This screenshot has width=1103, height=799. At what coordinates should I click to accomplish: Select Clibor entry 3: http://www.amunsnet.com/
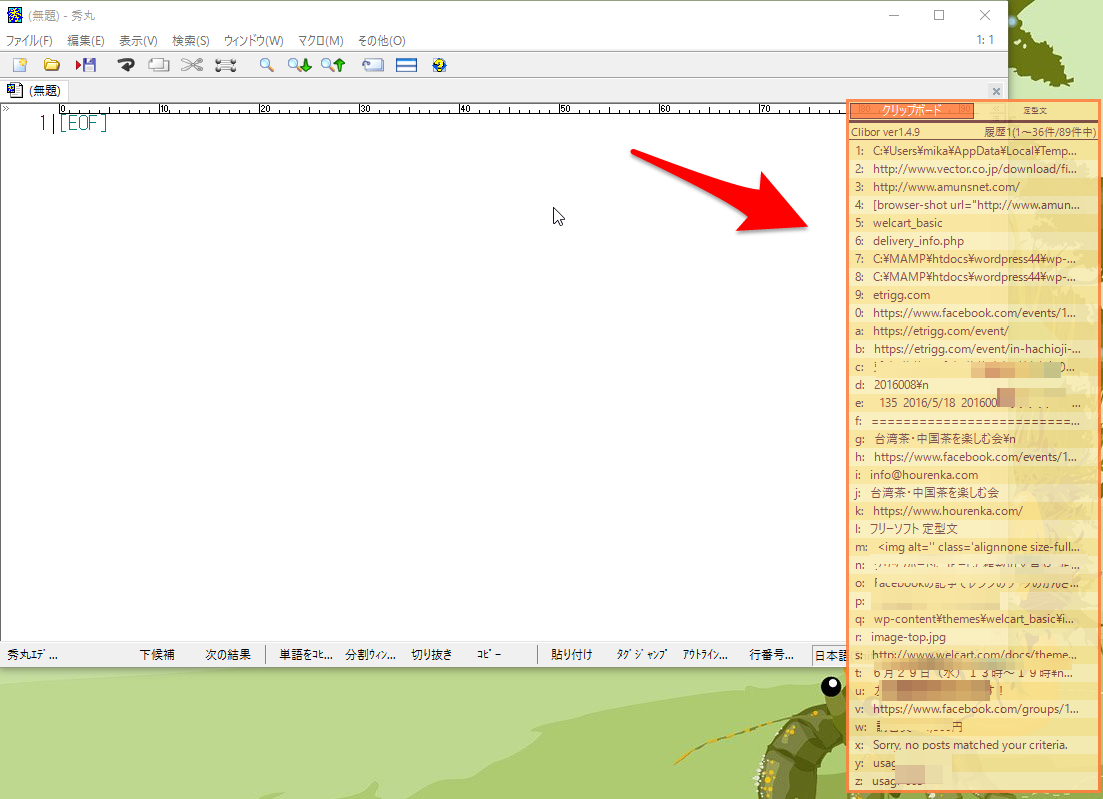973,187
